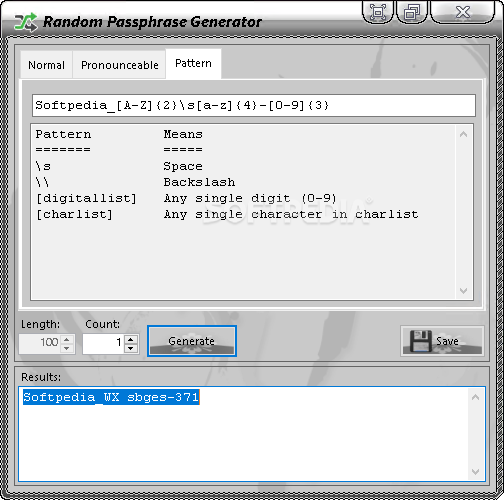Image resolution: width=504 pixels, height=500 pixels.
Task: Click the [charlist] help row
Action: pyautogui.click(x=227, y=214)
